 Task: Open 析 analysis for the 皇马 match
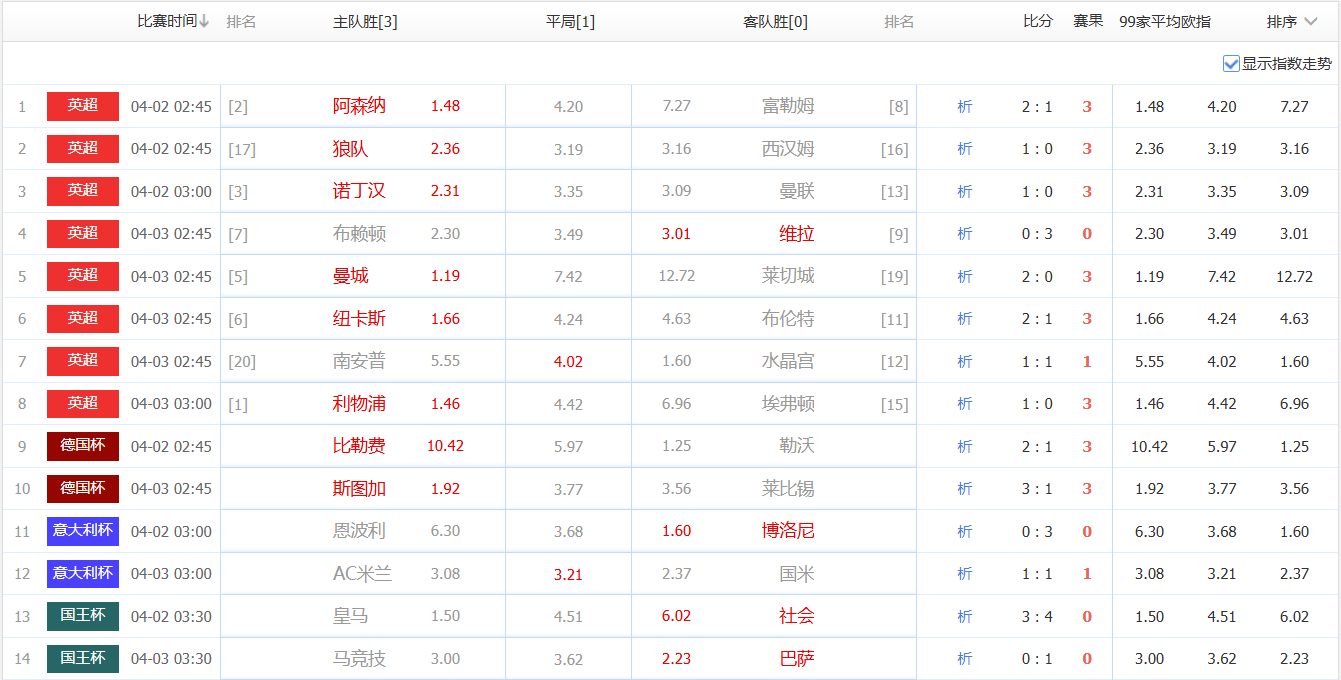point(964,617)
